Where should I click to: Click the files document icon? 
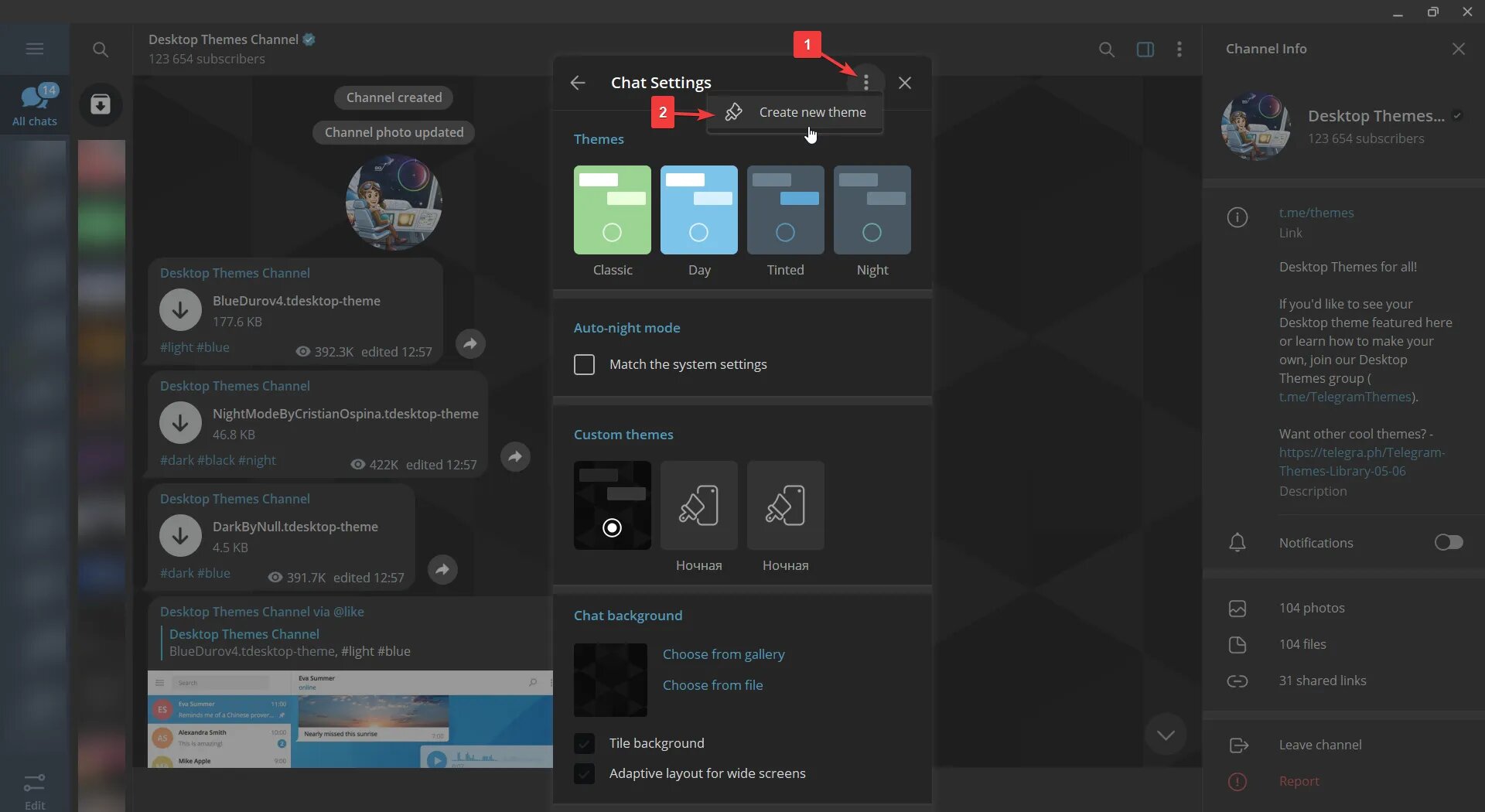(1237, 645)
